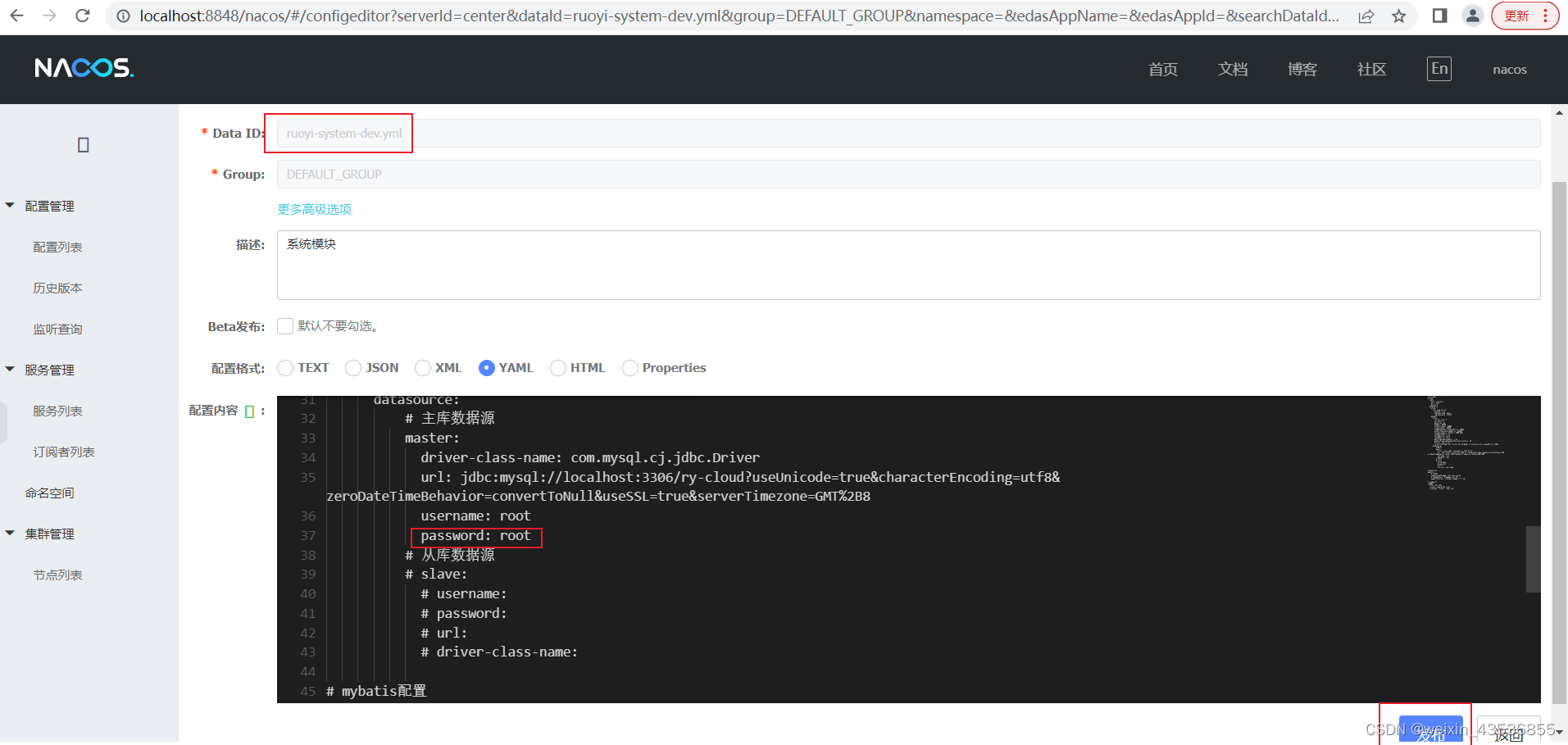Click the 'username: root' line in editor

[475, 516]
